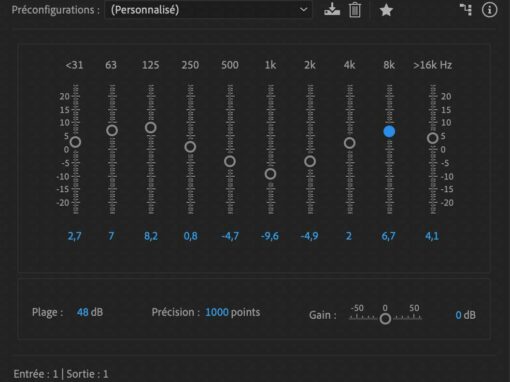Click the 1k band slider knob

coord(270,174)
